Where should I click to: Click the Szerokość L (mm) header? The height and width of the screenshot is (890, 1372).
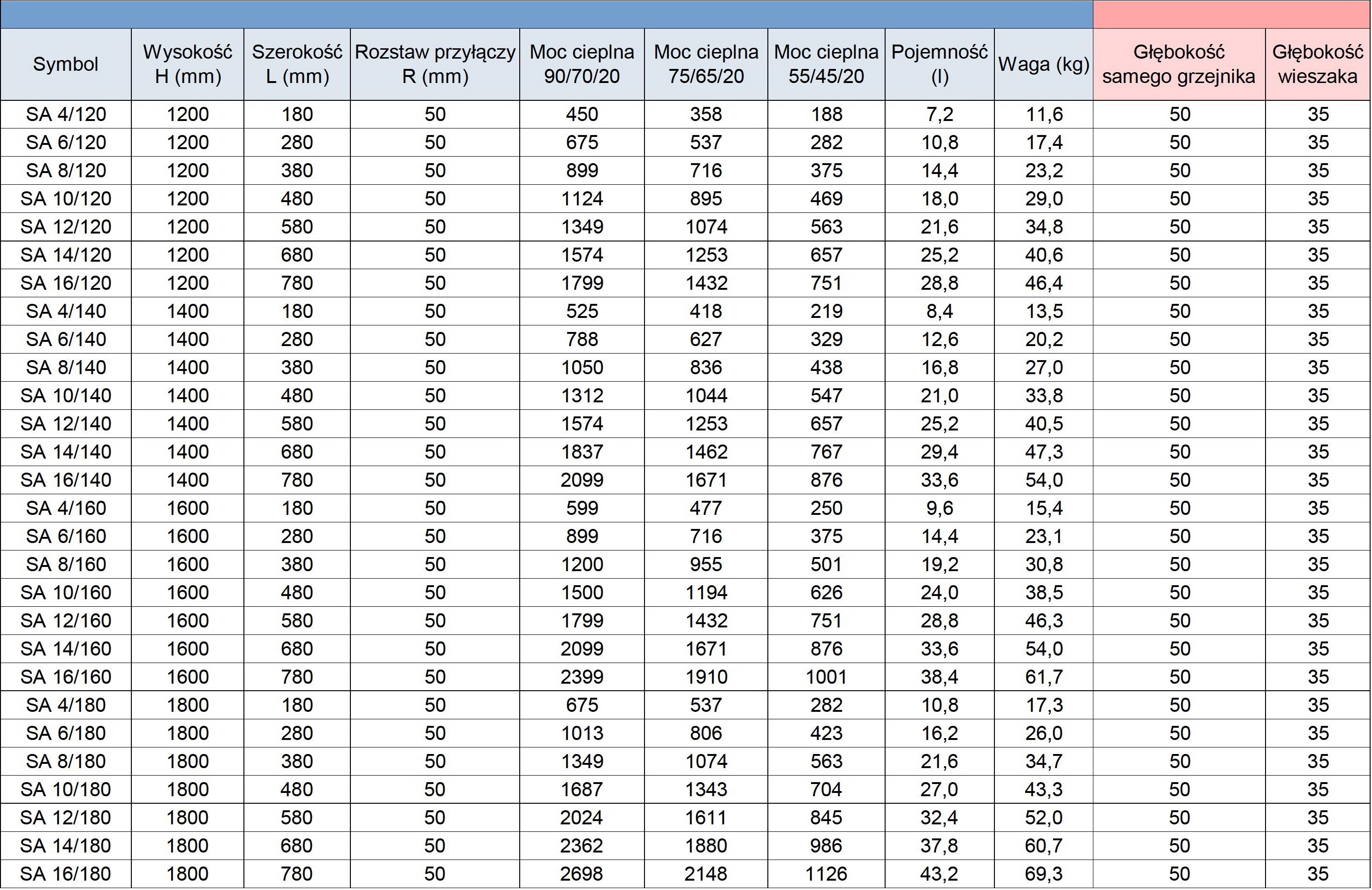click(297, 64)
